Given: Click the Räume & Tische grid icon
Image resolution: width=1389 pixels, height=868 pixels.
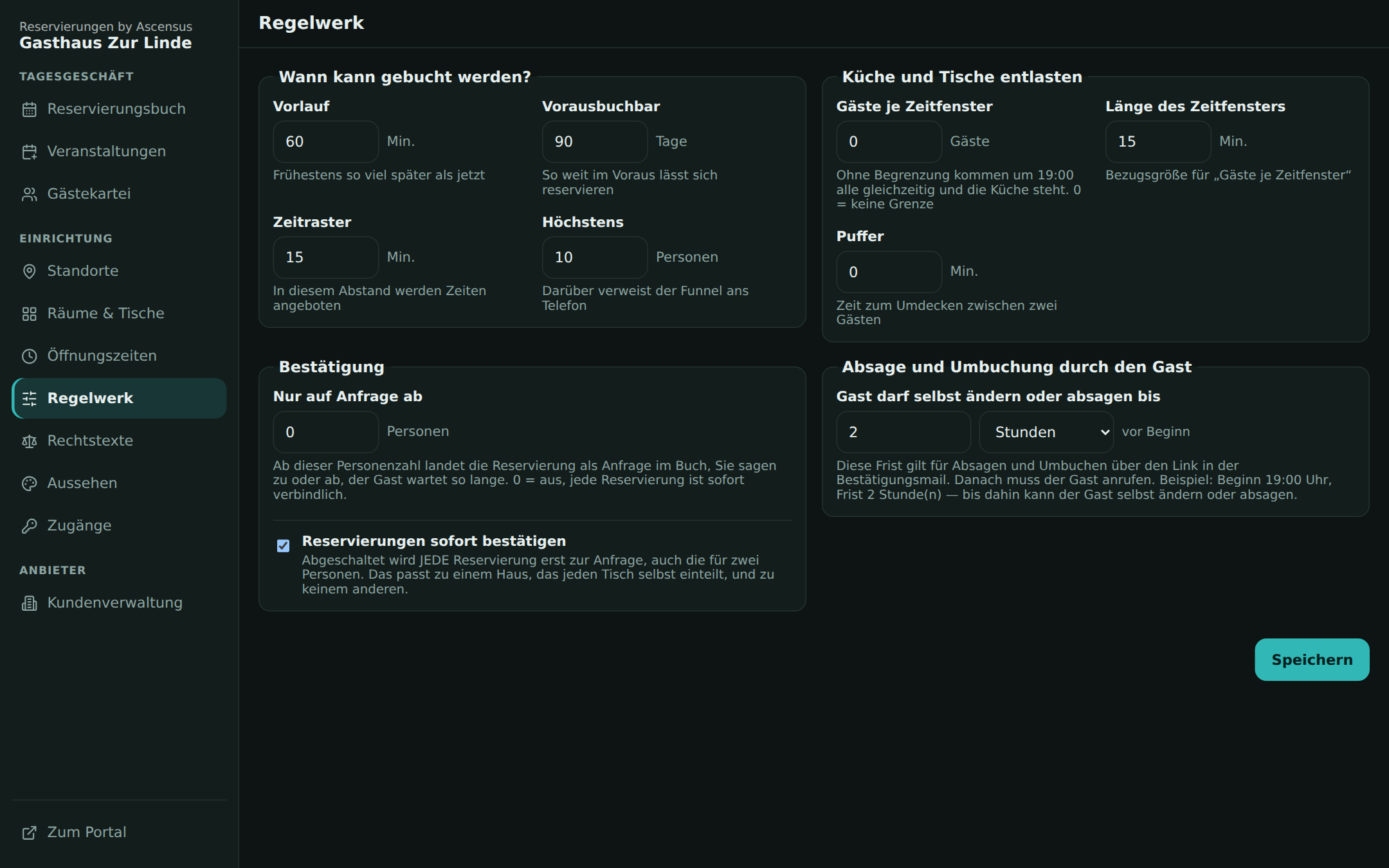Looking at the screenshot, I should [x=30, y=314].
